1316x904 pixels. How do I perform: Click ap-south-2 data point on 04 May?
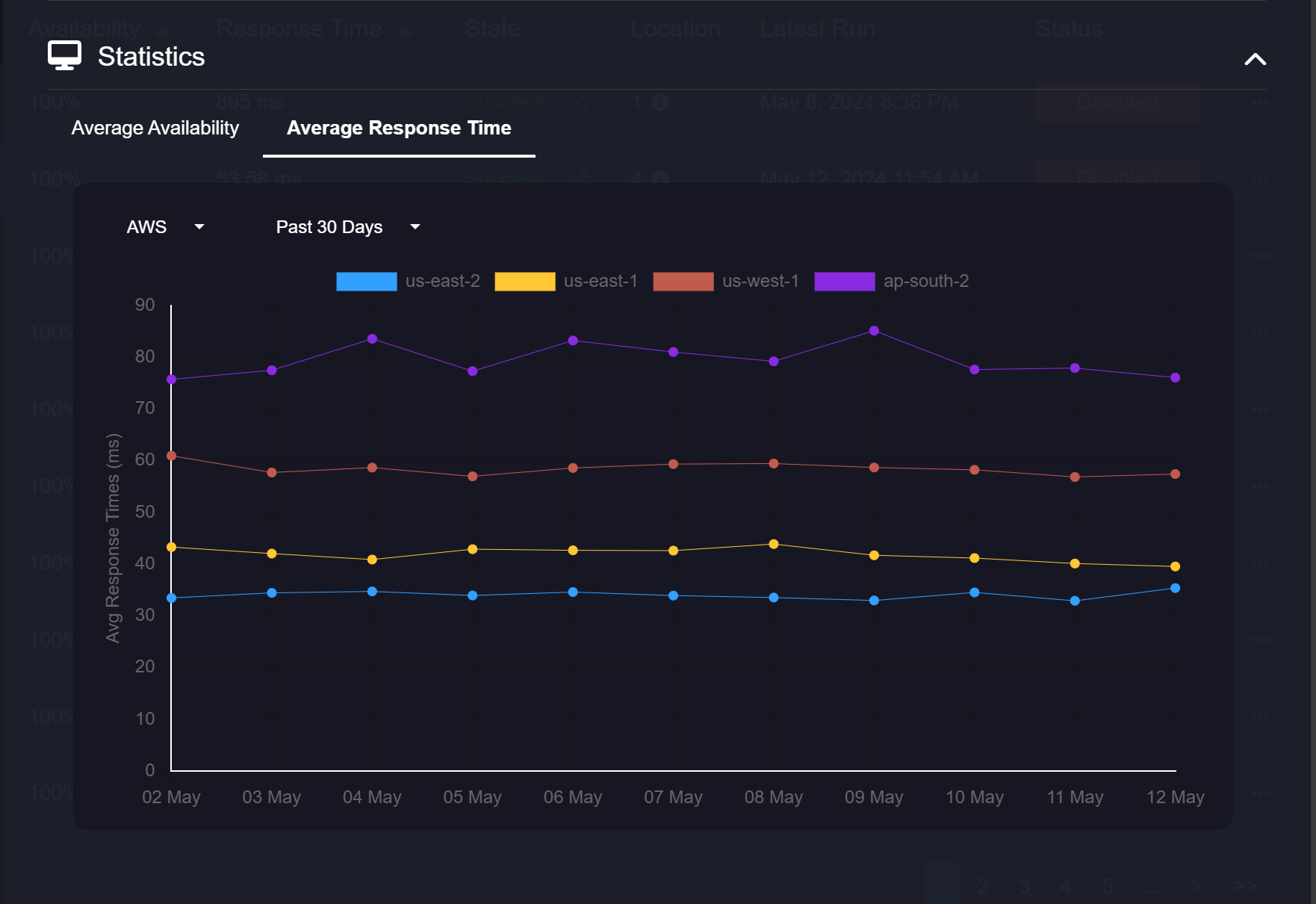tap(372, 339)
